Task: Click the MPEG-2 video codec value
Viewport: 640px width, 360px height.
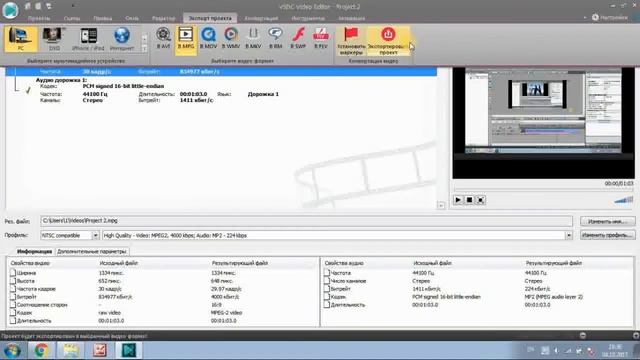Action: click(x=227, y=313)
